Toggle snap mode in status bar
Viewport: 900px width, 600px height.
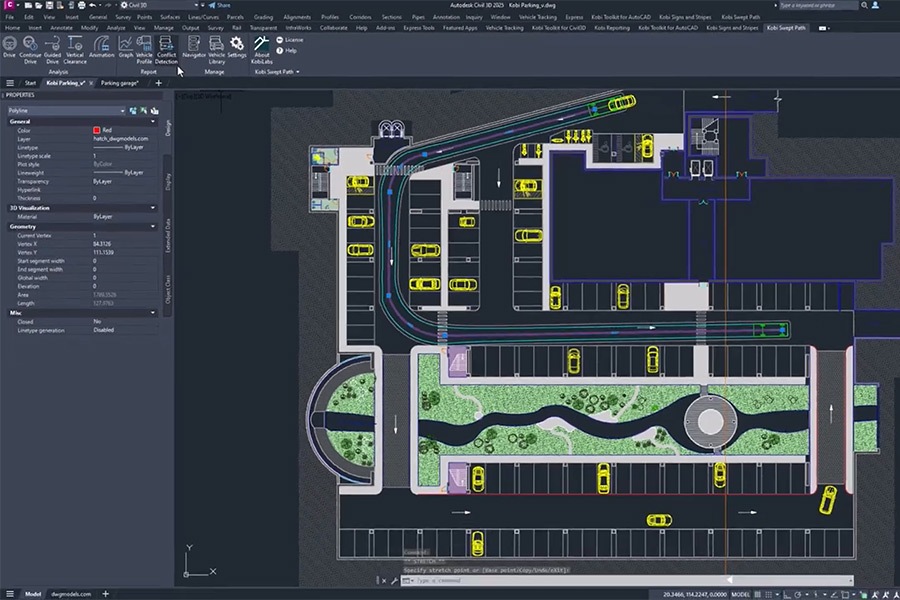[x=769, y=595]
